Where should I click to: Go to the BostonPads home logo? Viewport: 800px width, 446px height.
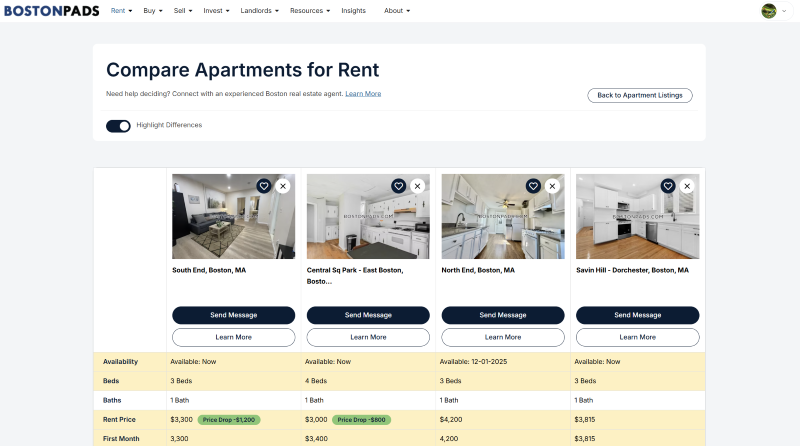point(52,11)
